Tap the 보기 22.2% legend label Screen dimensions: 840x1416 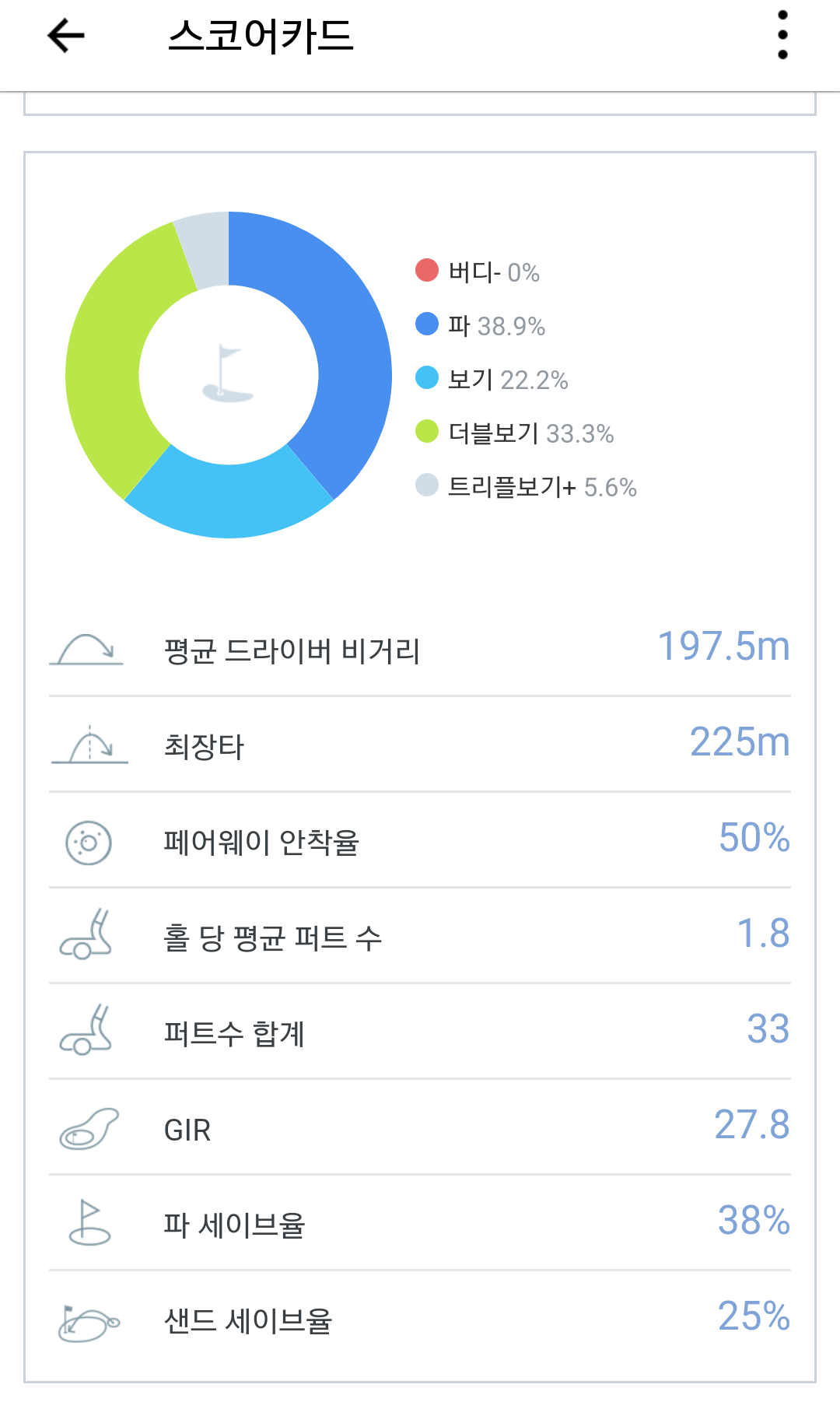pyautogui.click(x=508, y=380)
